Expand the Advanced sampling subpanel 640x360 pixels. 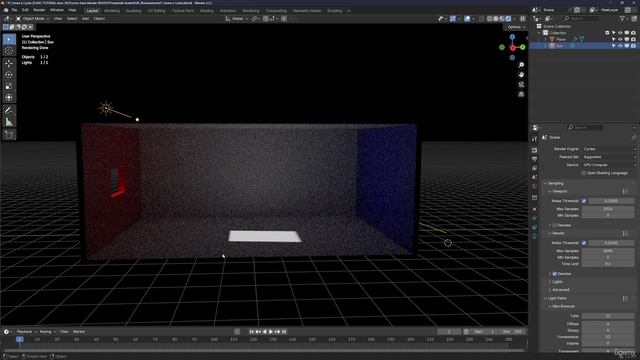pos(560,290)
